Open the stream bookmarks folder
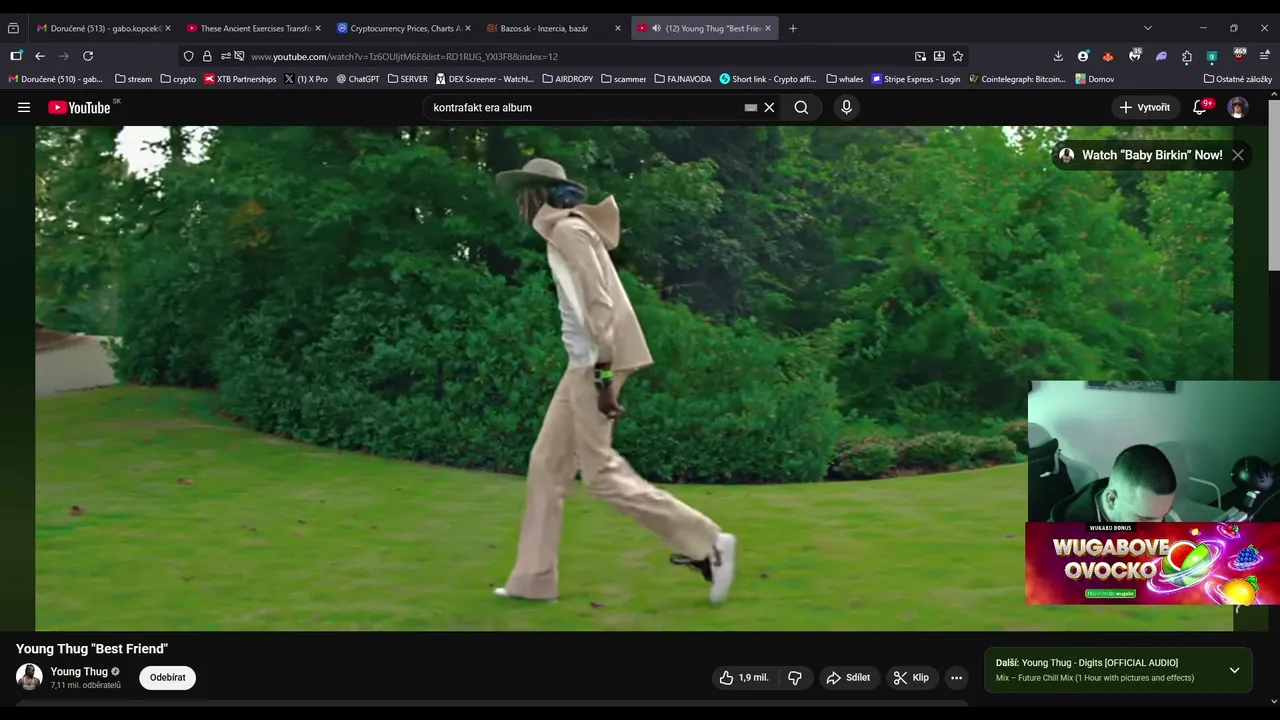This screenshot has height=720, width=1280. pyautogui.click(x=134, y=79)
